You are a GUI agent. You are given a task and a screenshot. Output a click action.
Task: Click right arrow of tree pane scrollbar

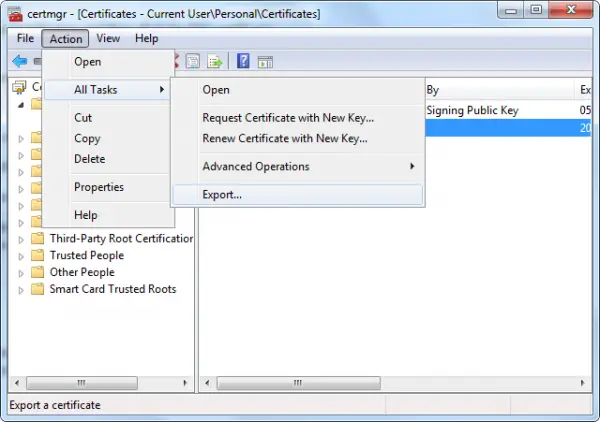[x=185, y=383]
